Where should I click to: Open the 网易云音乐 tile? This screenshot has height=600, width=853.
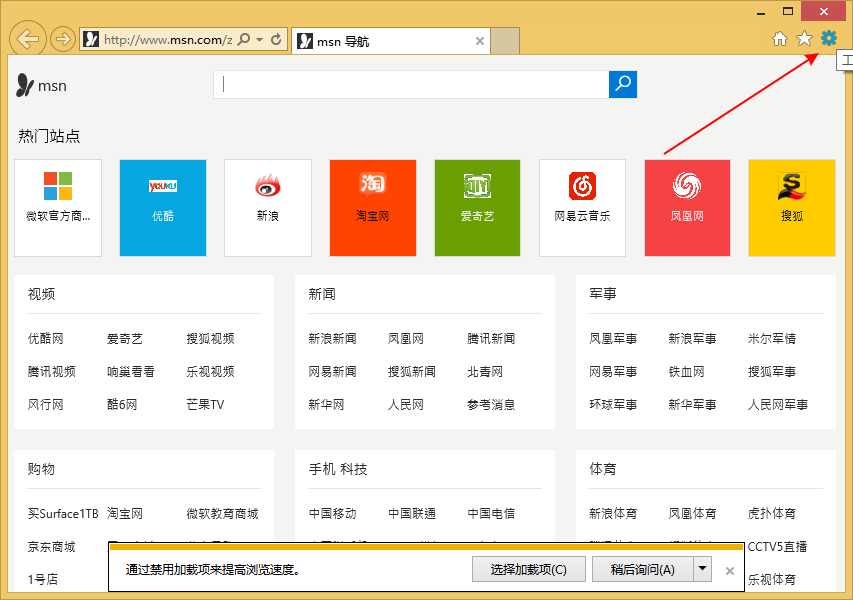pyautogui.click(x=582, y=208)
